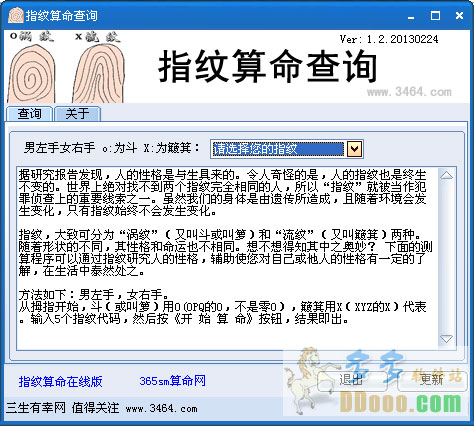Viewport: 474px width, 426px height.
Task: Click the www.3464.com status bar text
Action: click(x=161, y=408)
